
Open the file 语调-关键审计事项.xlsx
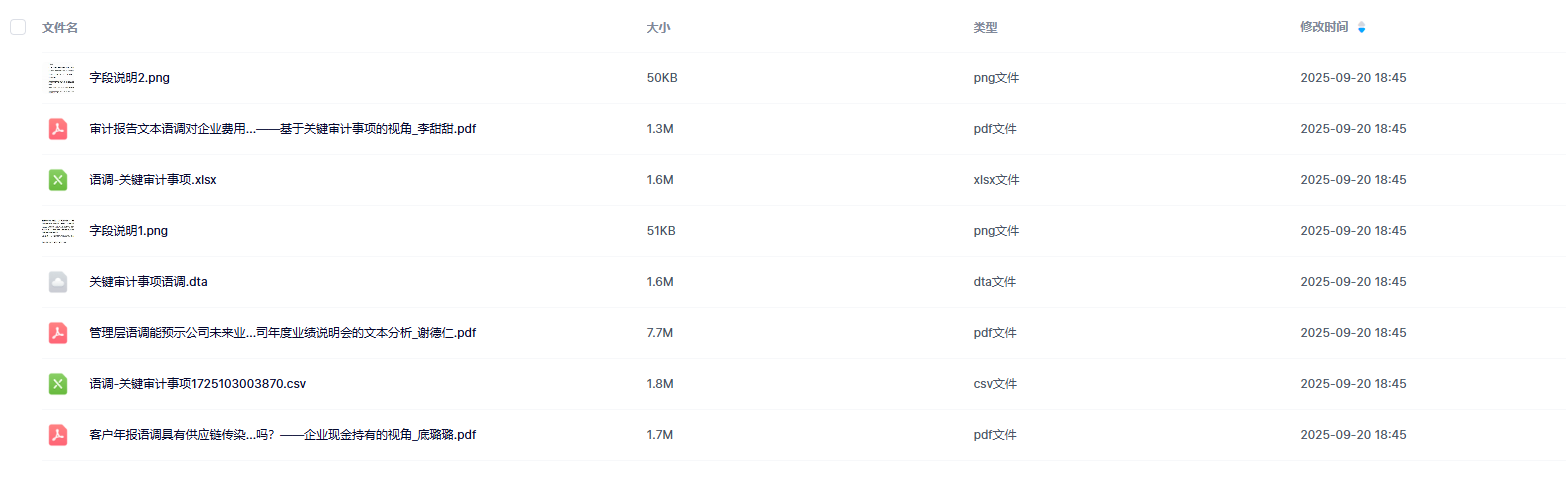pos(153,180)
